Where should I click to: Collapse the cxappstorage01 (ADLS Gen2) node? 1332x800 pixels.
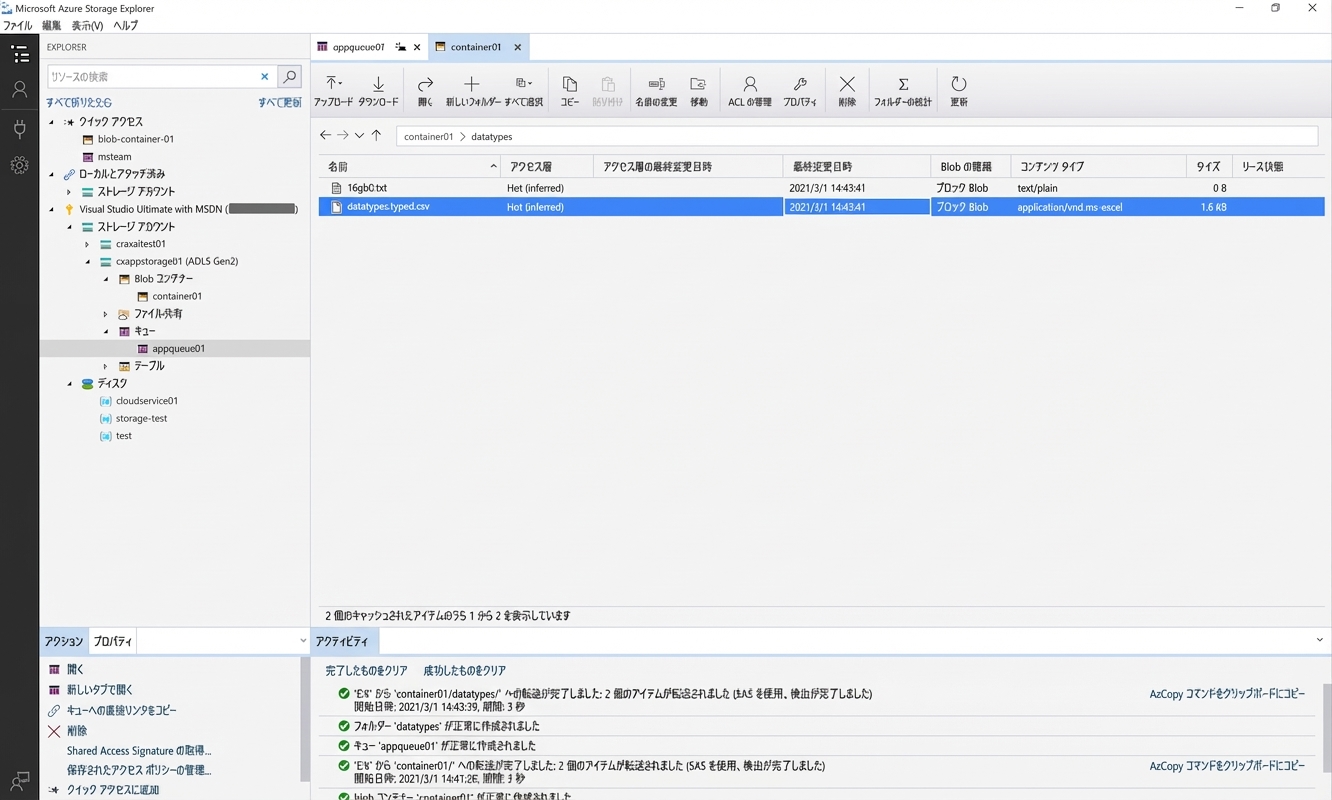(87, 262)
